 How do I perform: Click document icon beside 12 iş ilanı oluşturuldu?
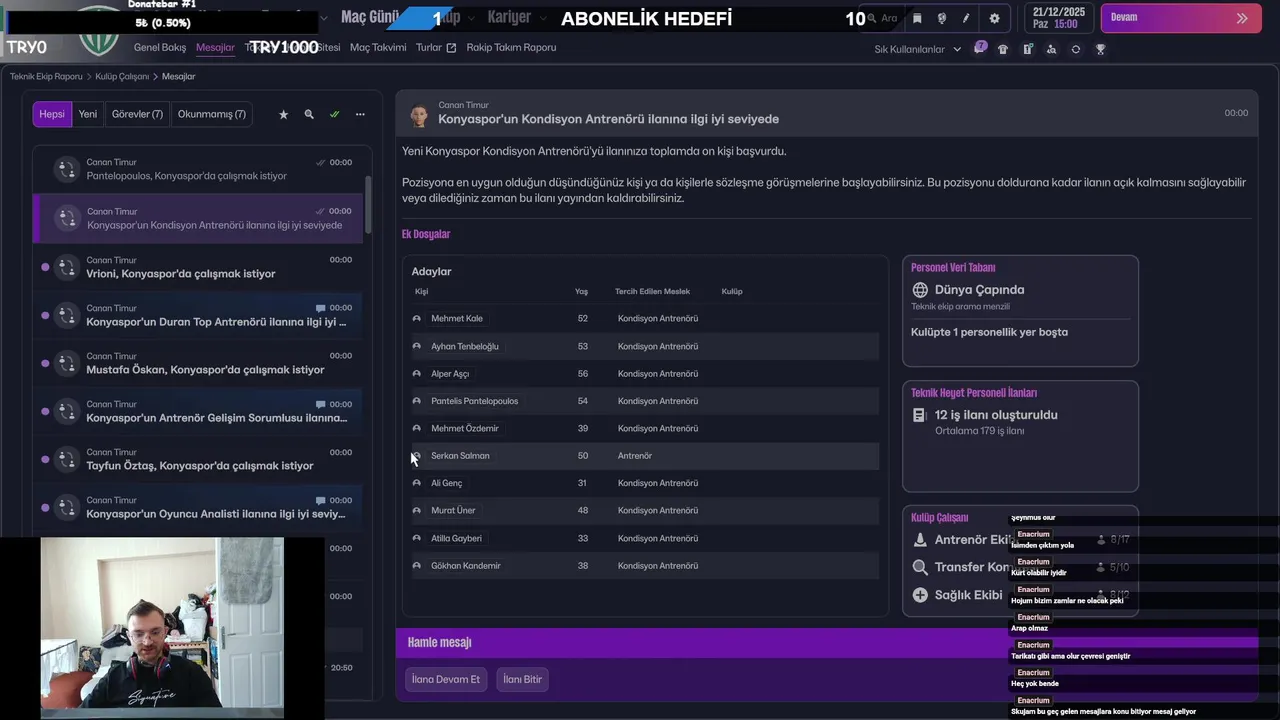coord(920,415)
